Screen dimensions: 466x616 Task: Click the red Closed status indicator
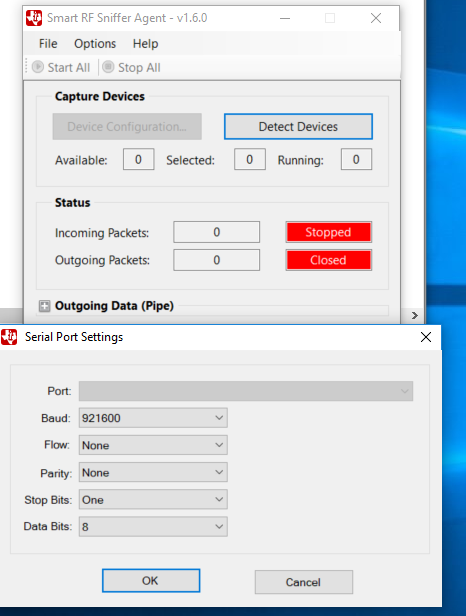pyautogui.click(x=328, y=260)
